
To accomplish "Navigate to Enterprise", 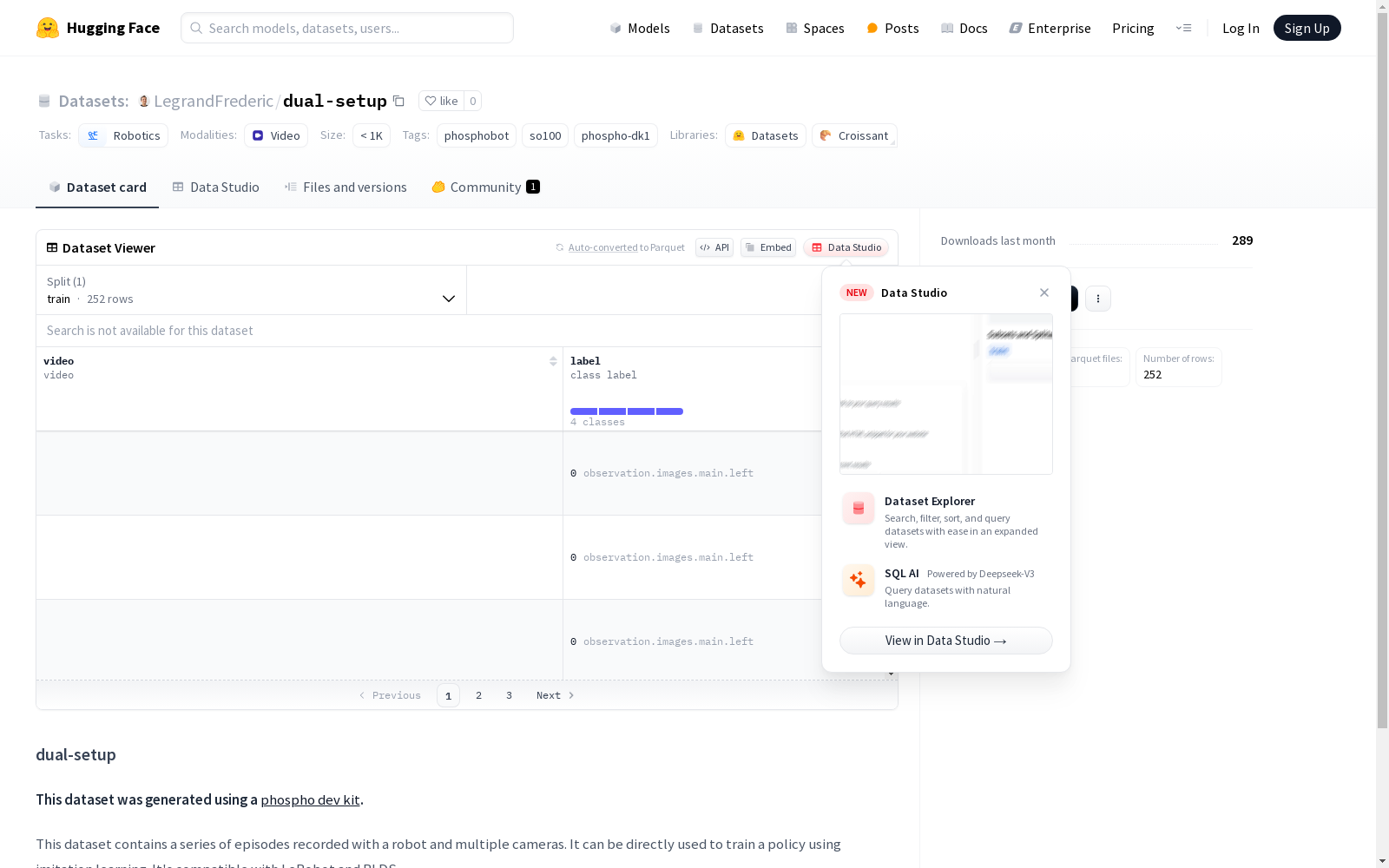I will 1050,28.
